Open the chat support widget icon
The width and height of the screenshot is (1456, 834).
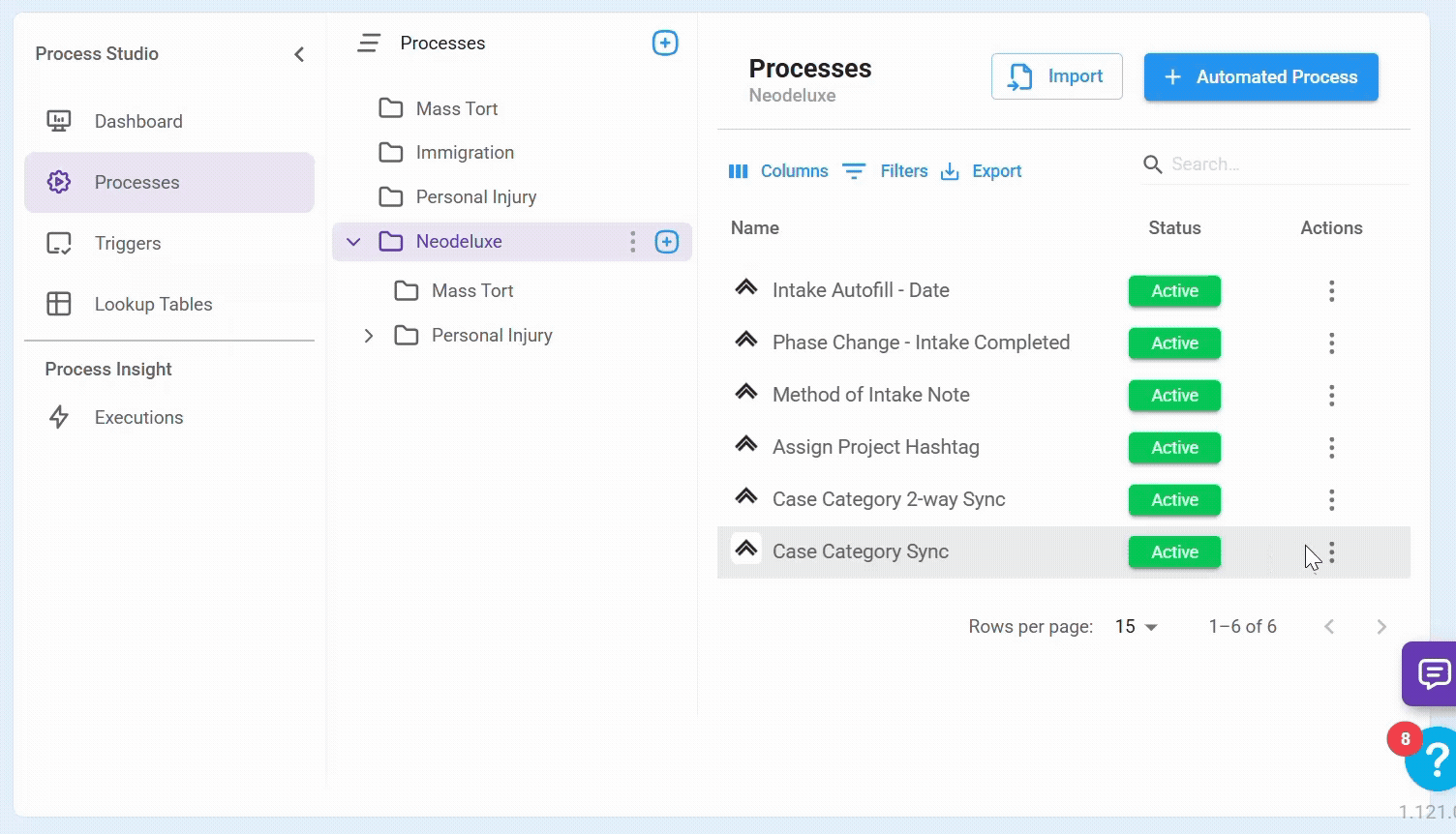[x=1433, y=672]
